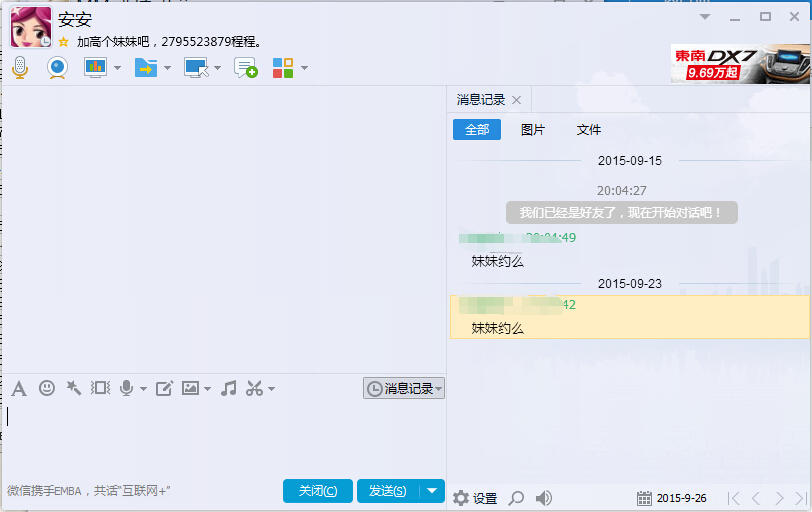Expand the apps grid dropdown arrow

304,68
